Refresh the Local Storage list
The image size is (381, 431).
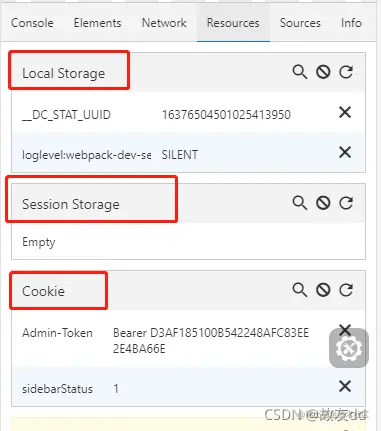click(346, 72)
